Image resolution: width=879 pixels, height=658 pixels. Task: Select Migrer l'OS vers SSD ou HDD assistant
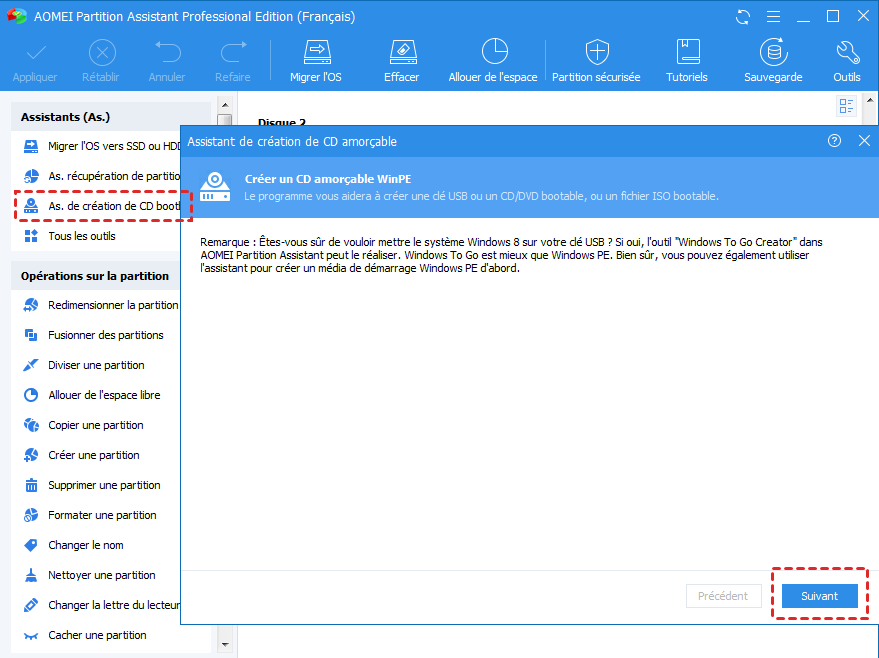click(102, 146)
